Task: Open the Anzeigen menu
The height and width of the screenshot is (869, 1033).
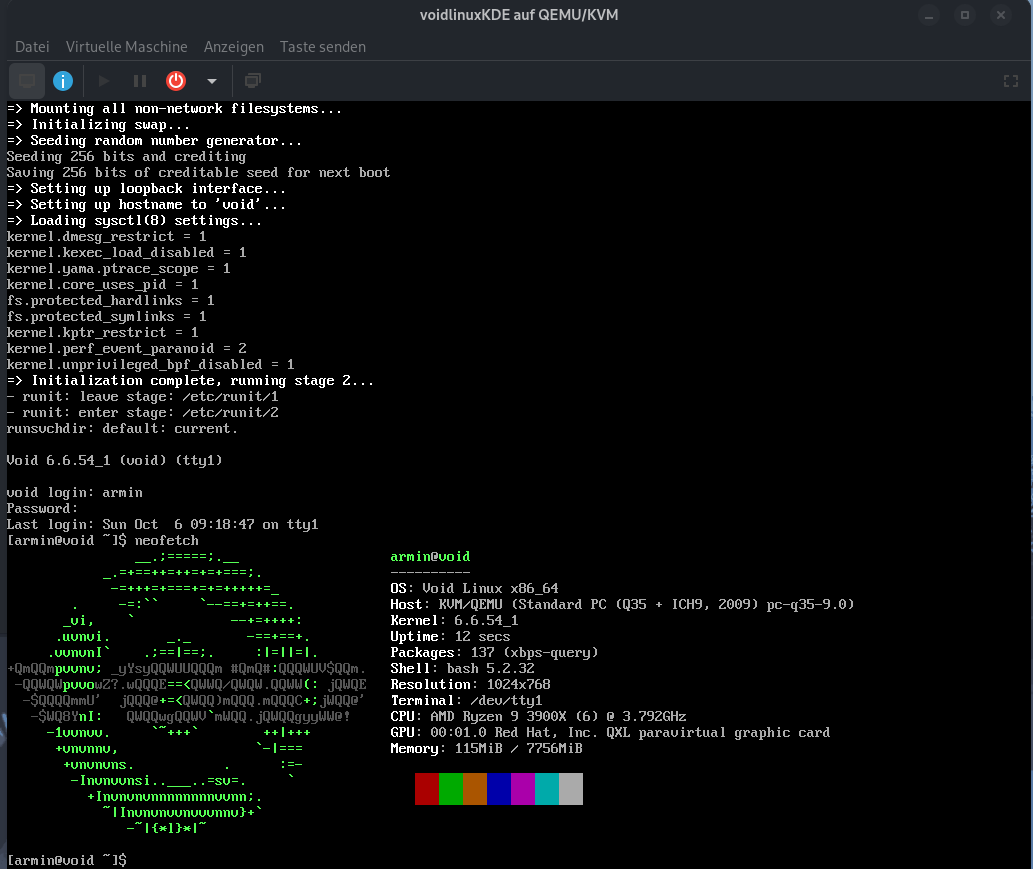Action: click(233, 47)
